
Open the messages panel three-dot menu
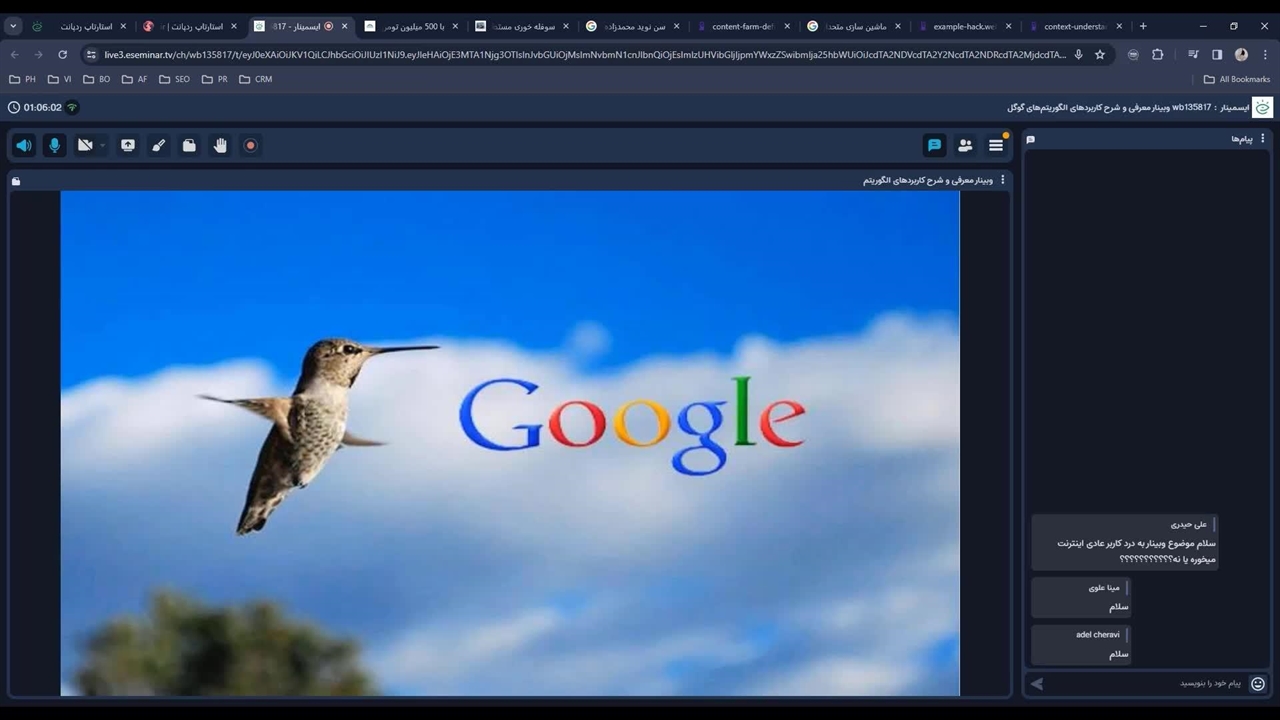coord(1262,139)
